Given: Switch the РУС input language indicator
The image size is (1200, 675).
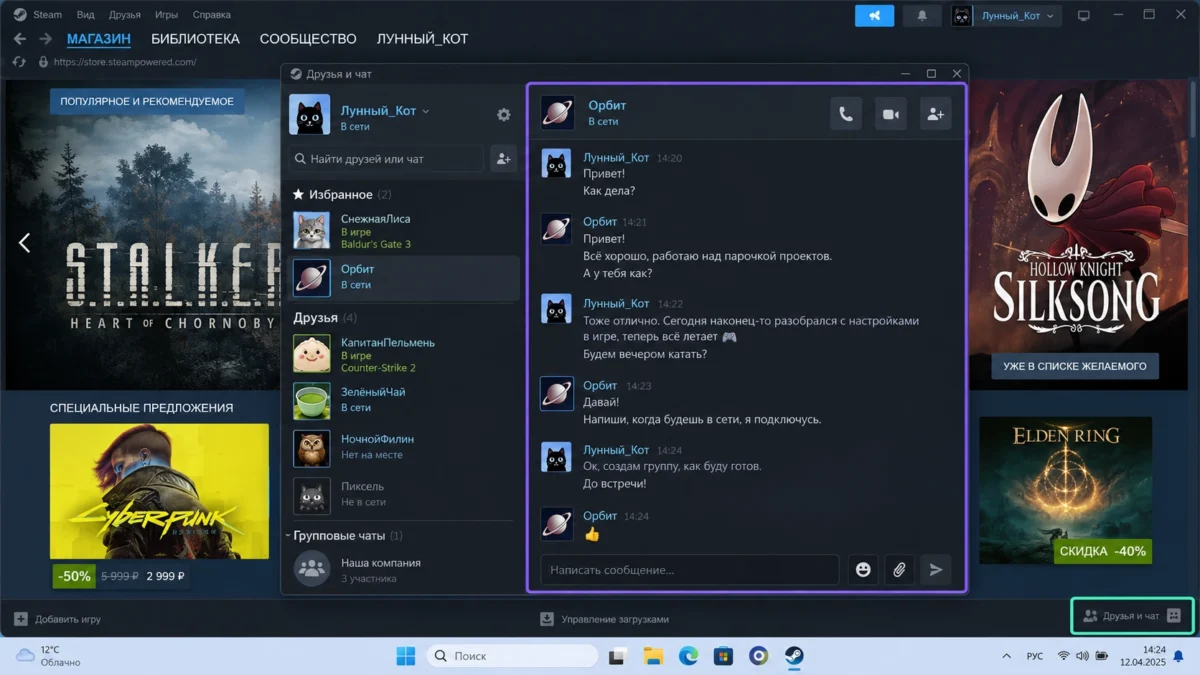Looking at the screenshot, I should pyautogui.click(x=1035, y=656).
